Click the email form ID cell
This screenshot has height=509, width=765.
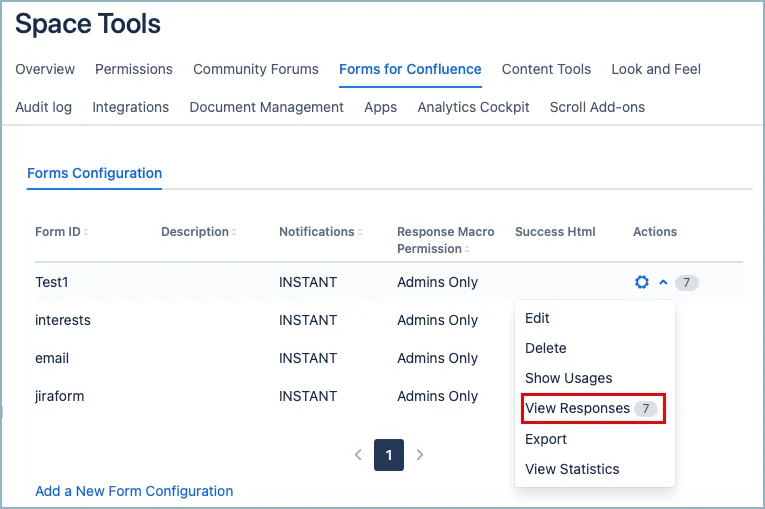(x=52, y=358)
